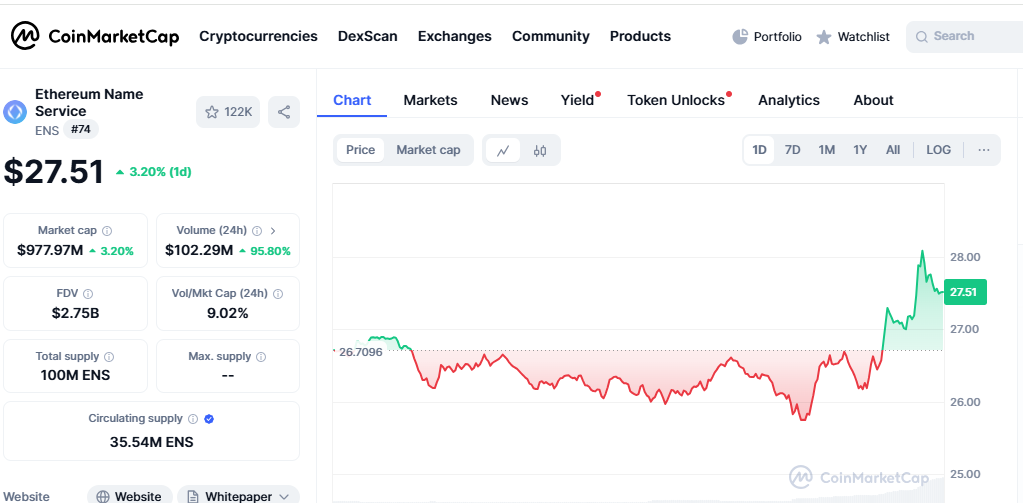1023x503 pixels.
Task: Click the Search input field
Action: pyautogui.click(x=970, y=37)
